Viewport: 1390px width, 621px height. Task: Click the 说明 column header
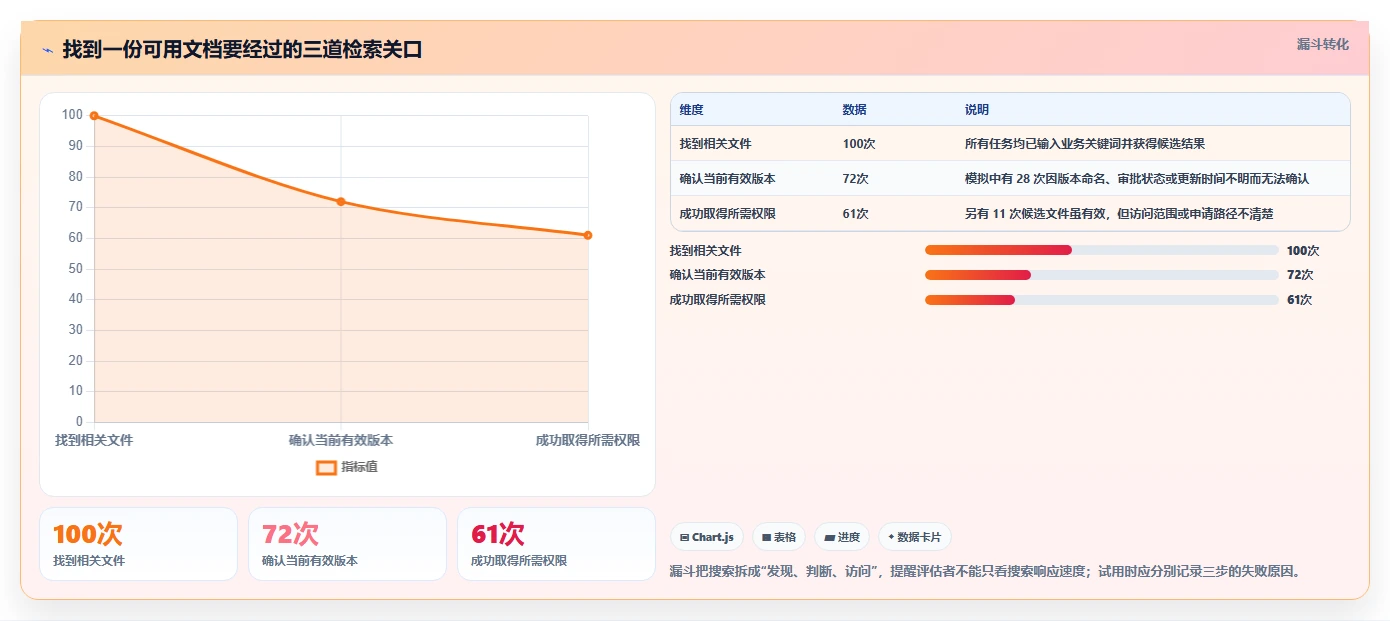[x=977, y=110]
